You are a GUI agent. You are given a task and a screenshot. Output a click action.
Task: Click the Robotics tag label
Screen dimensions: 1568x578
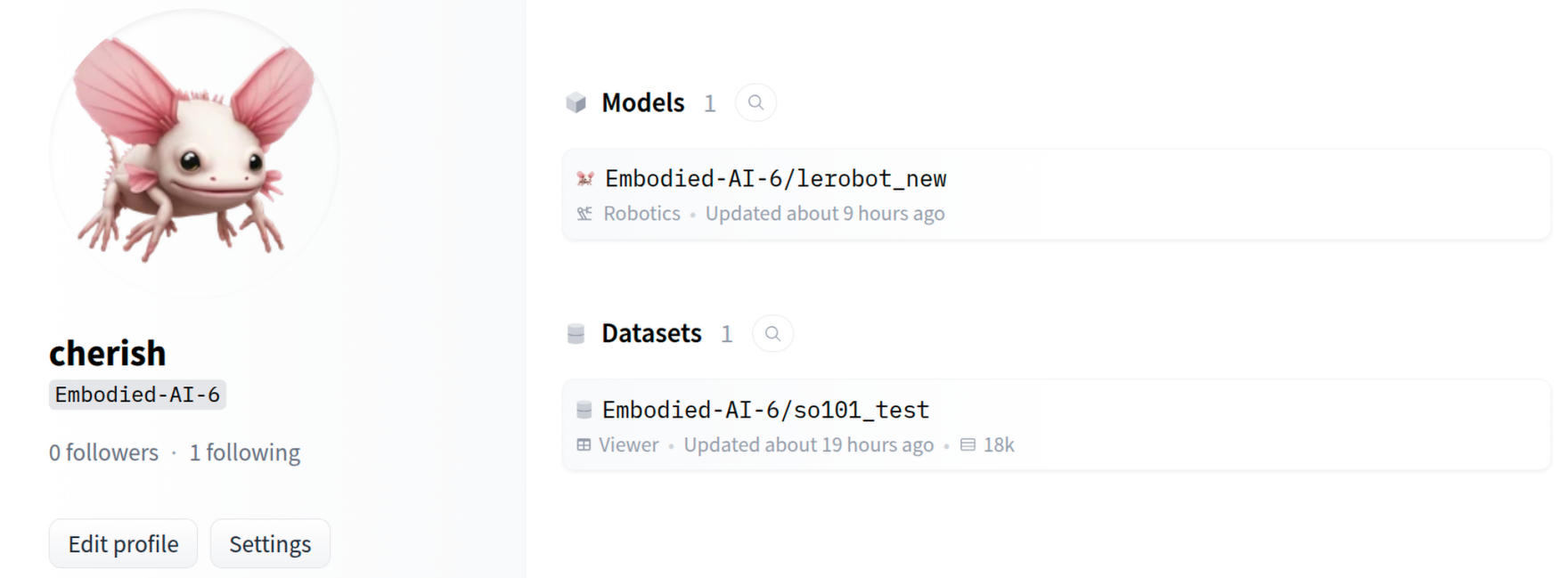(642, 214)
